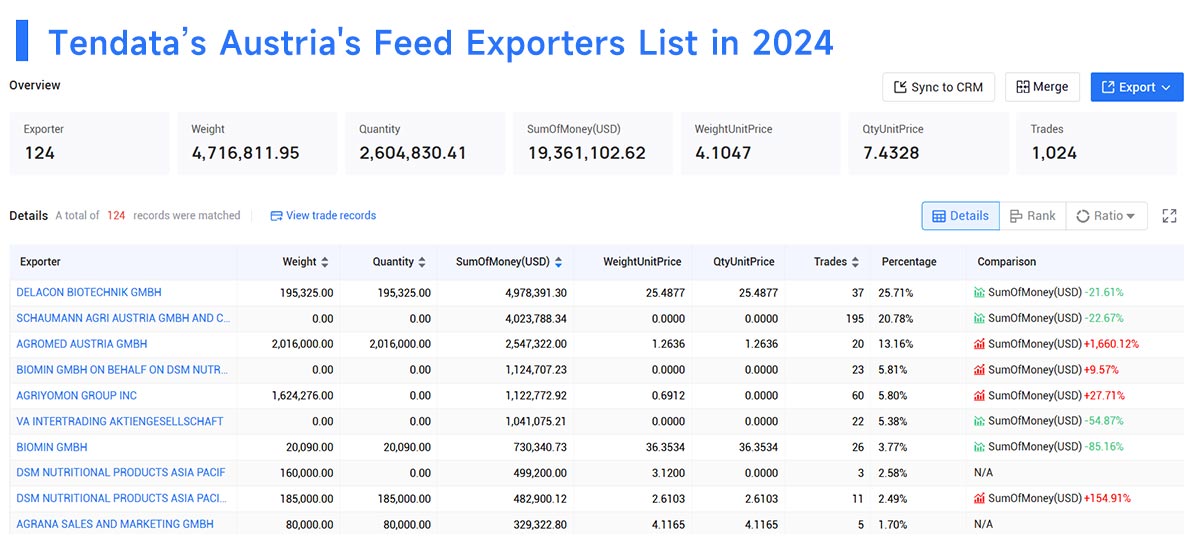Click comparison value +1,660.12%
1190x538 pixels.
(1111, 344)
